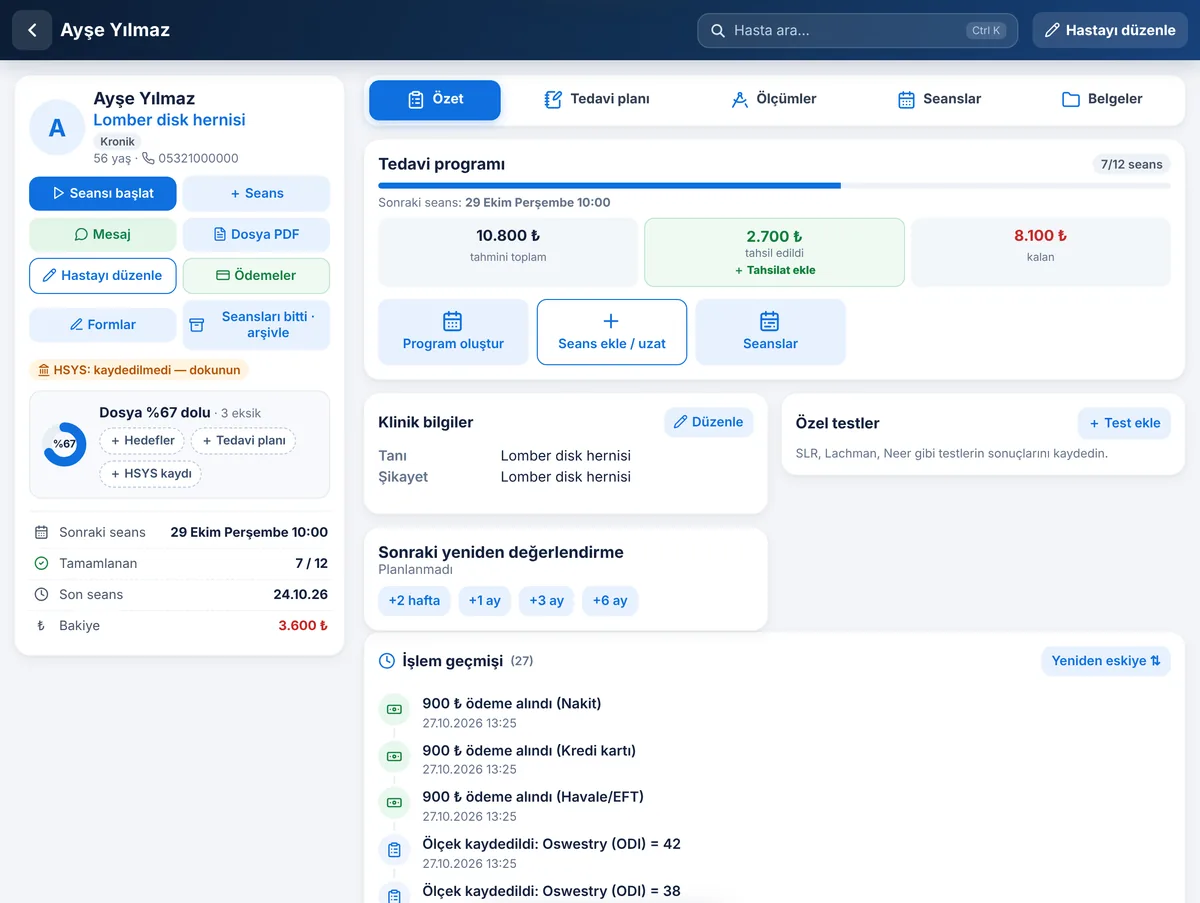Start session with Seansı başlat button
This screenshot has height=903, width=1200.
103,193
